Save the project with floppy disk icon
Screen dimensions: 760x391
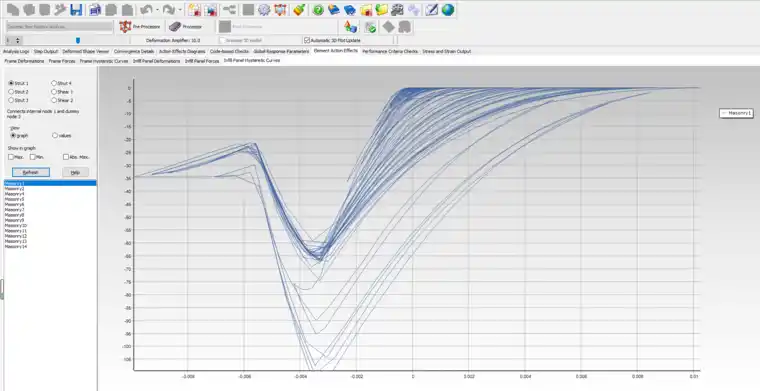pyautogui.click(x=76, y=9)
